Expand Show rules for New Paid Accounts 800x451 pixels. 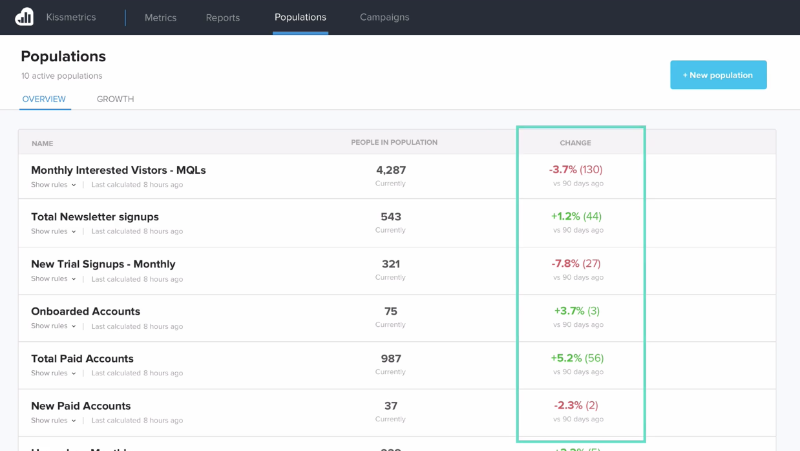pos(53,420)
